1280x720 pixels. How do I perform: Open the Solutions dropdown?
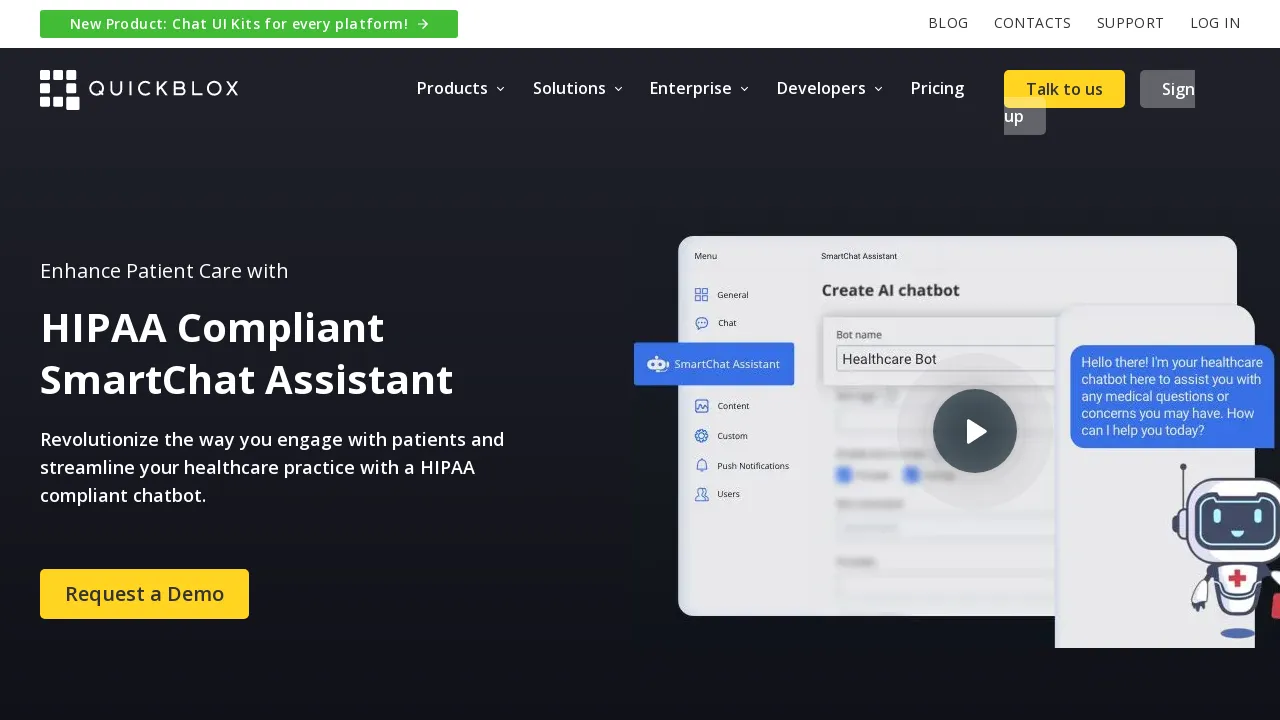point(577,89)
